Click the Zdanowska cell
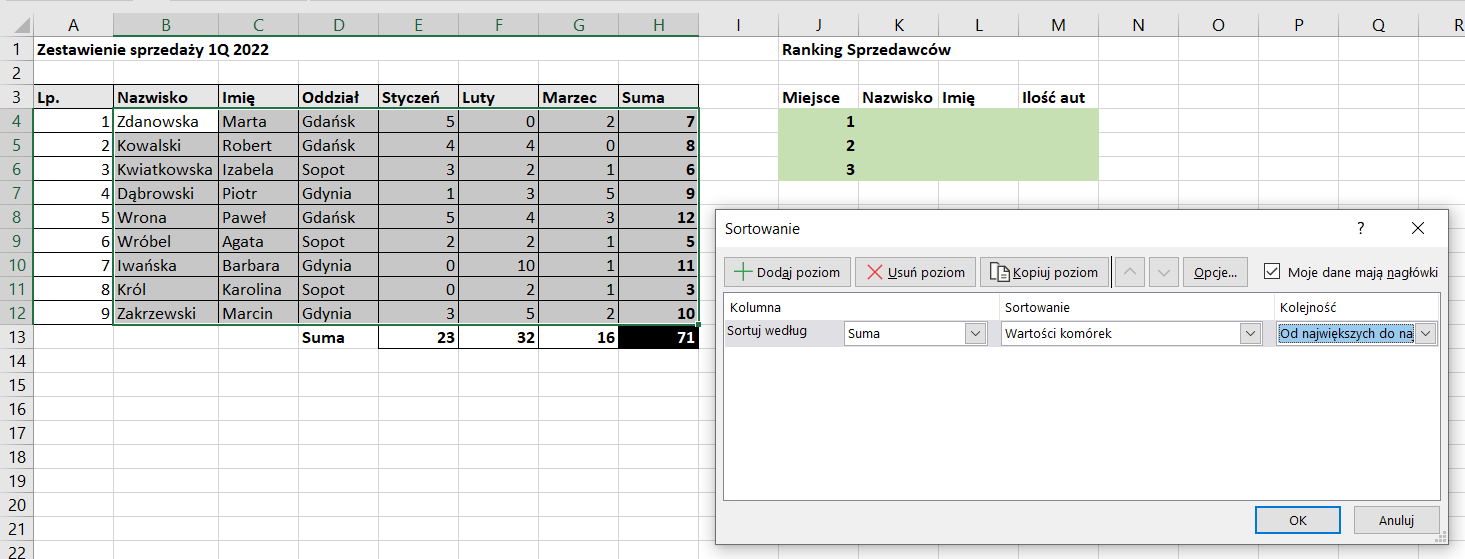 pyautogui.click(x=166, y=121)
